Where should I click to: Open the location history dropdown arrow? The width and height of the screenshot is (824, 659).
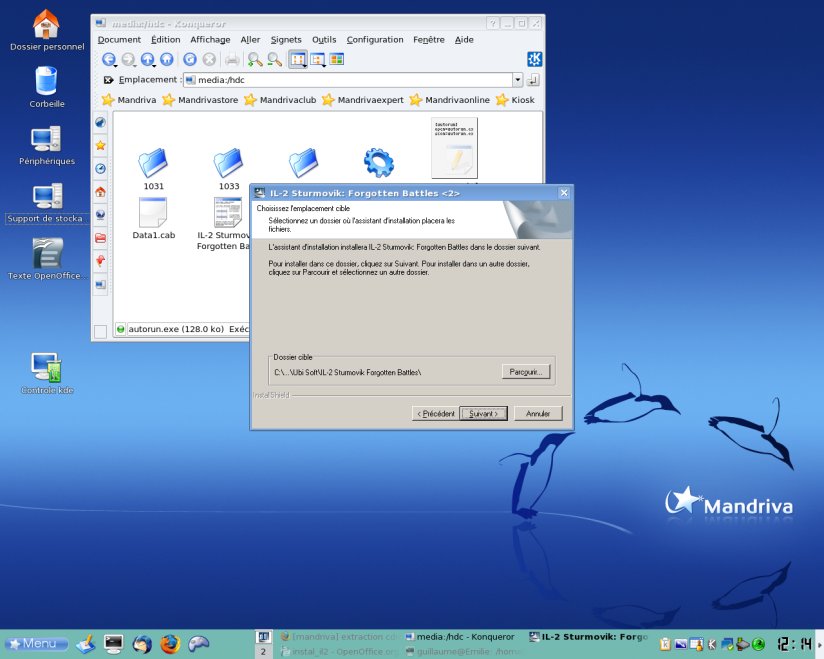click(518, 80)
